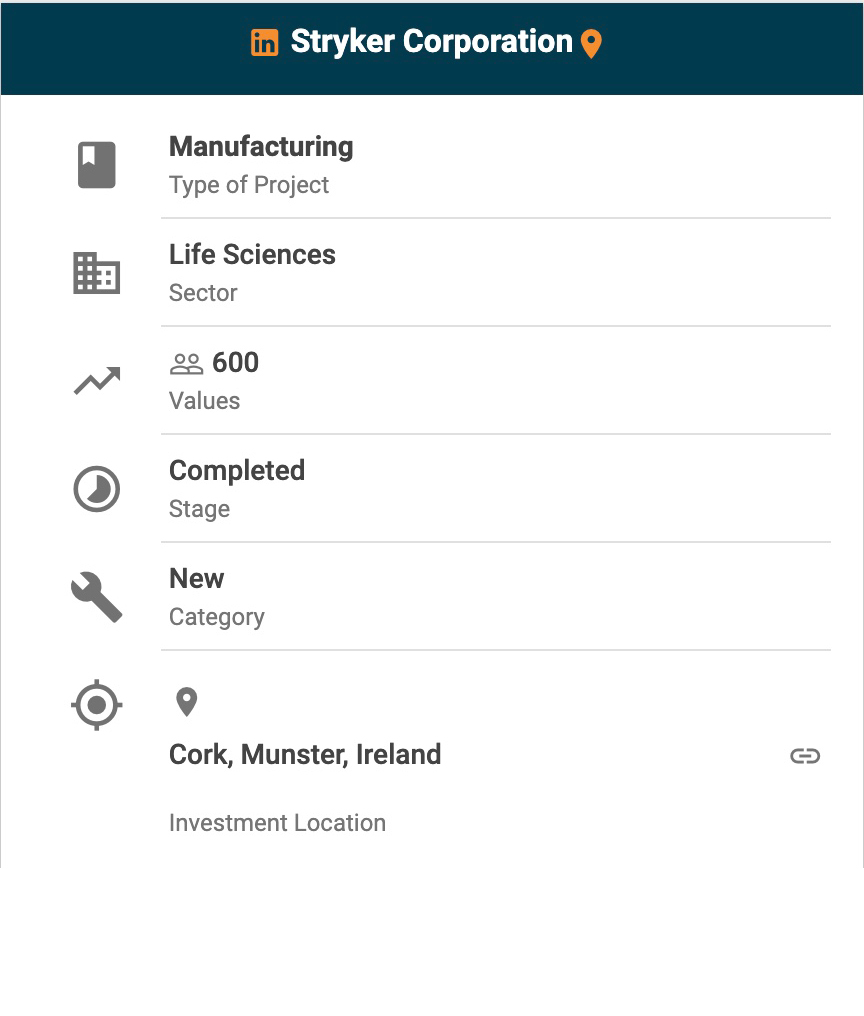The width and height of the screenshot is (864, 1016).
Task: Click the 600 jobs value
Action: [236, 363]
